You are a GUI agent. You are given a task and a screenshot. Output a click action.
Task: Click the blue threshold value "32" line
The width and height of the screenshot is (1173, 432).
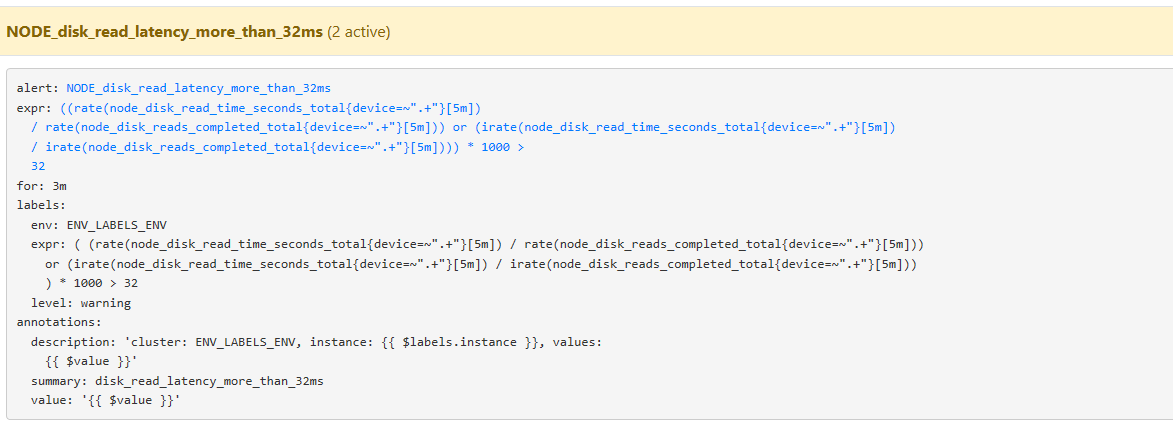38,166
